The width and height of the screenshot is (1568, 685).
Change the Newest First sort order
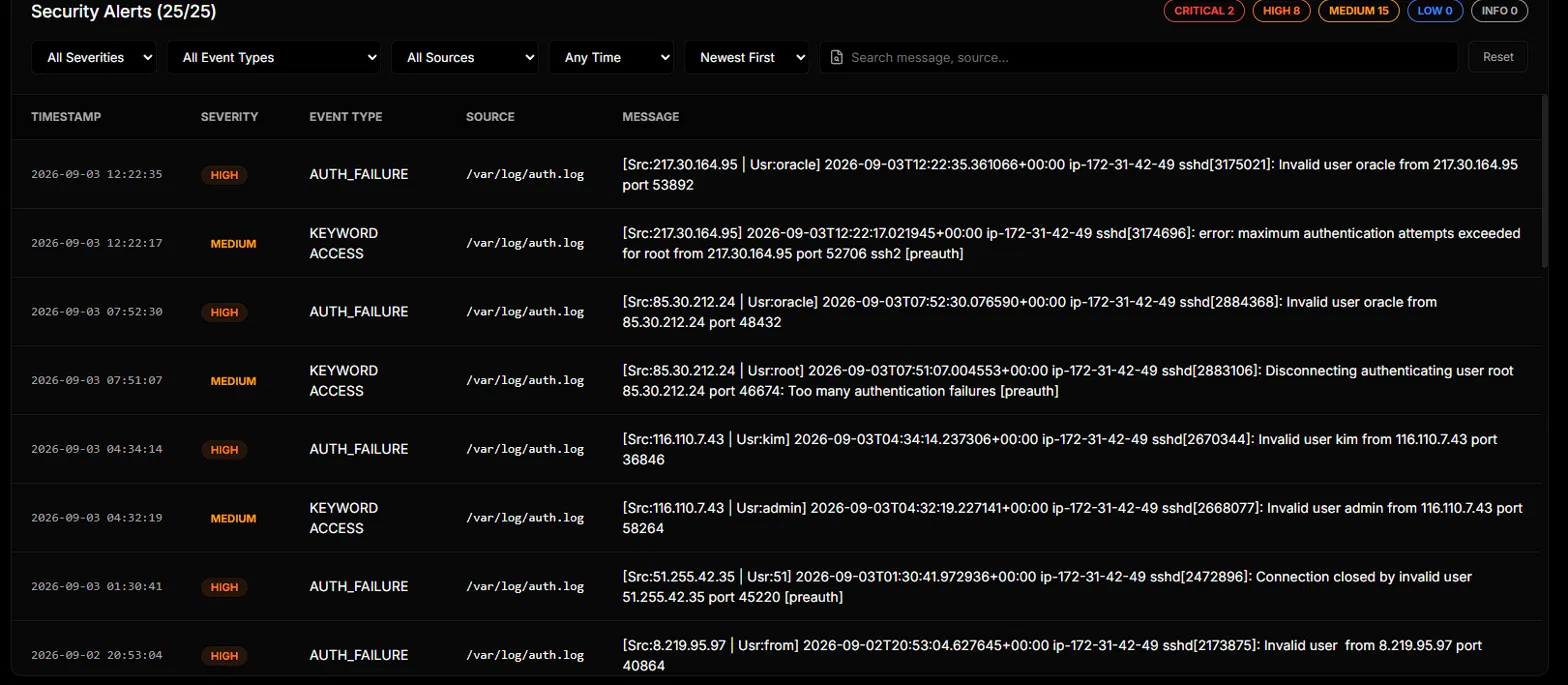746,57
